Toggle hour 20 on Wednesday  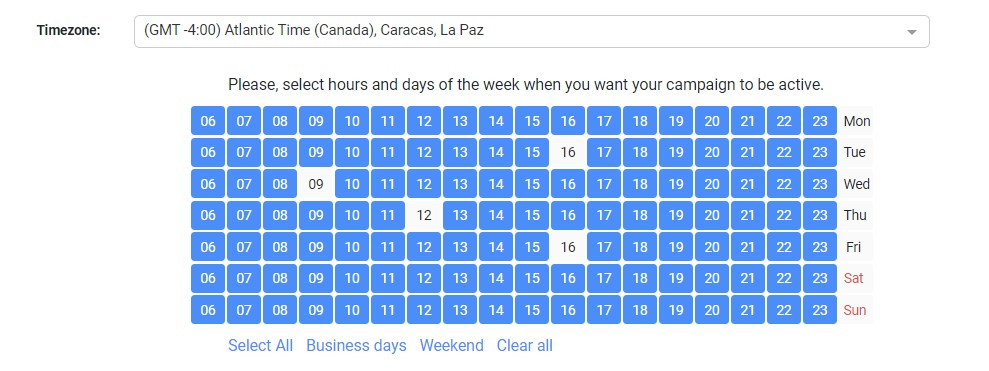[712, 184]
